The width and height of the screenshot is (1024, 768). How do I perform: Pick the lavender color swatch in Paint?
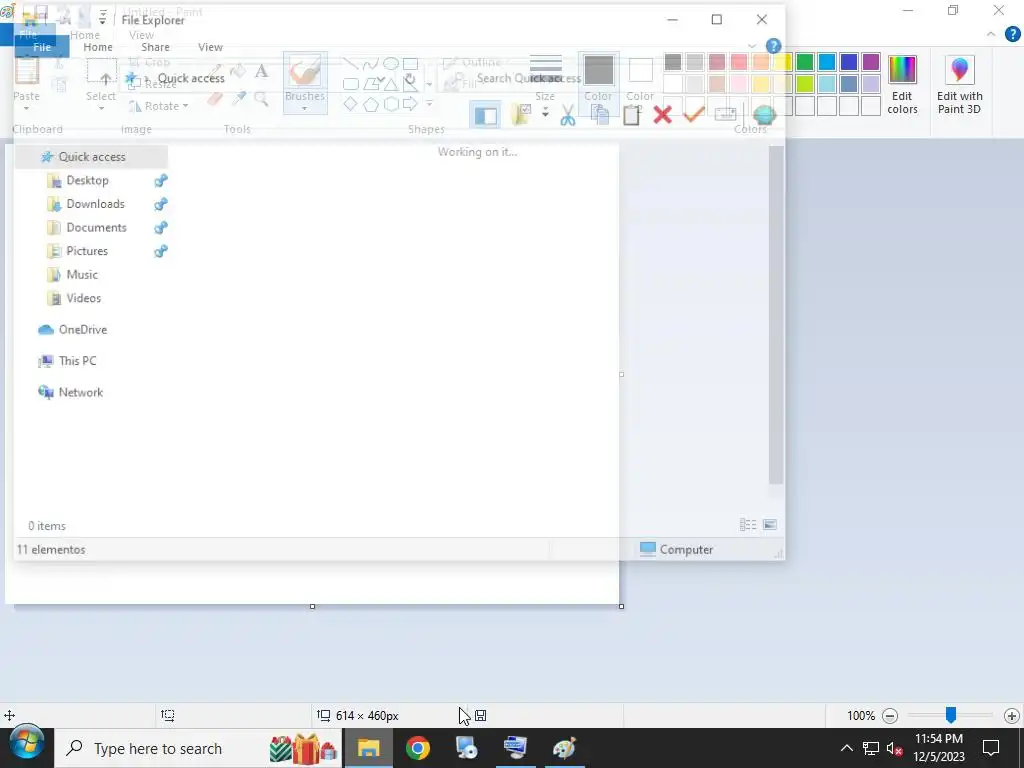tap(871, 84)
